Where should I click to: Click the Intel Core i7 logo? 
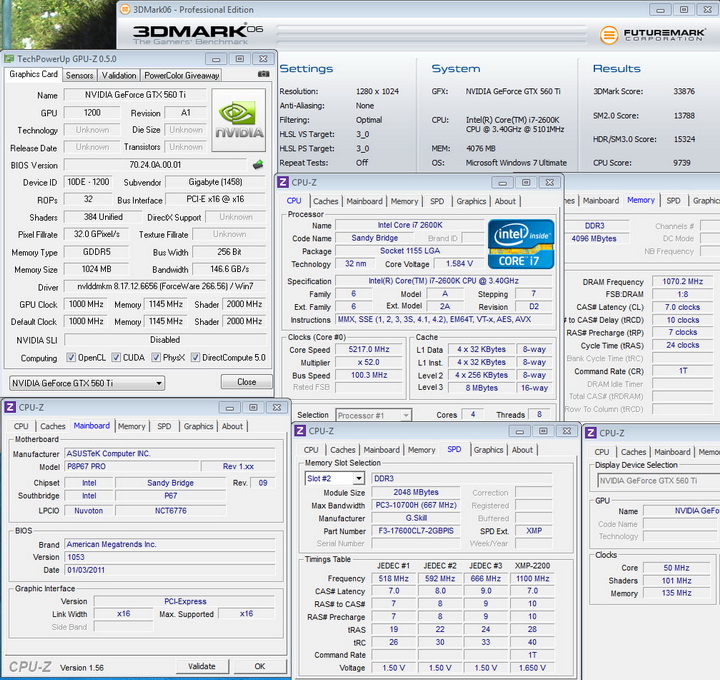519,243
